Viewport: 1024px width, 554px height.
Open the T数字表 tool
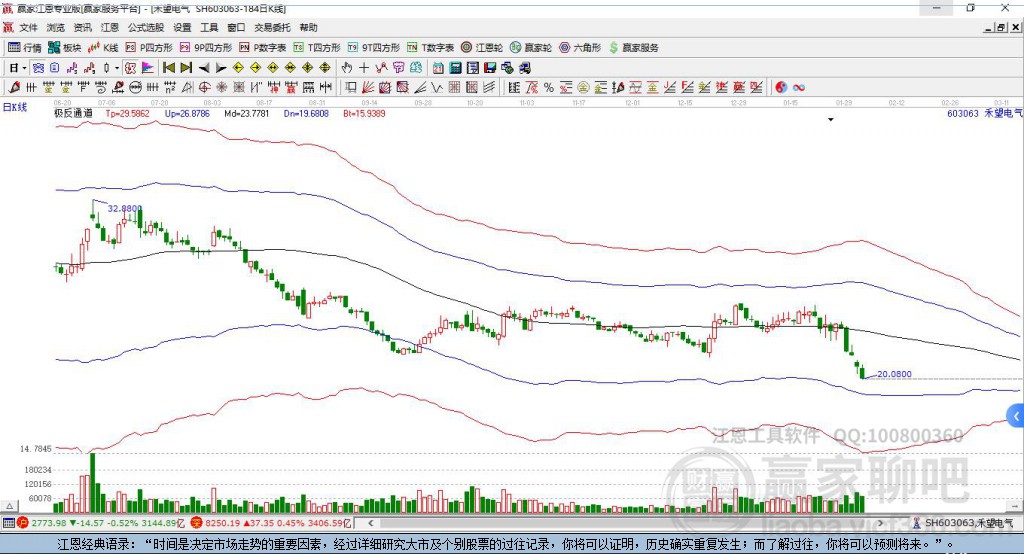click(430, 48)
